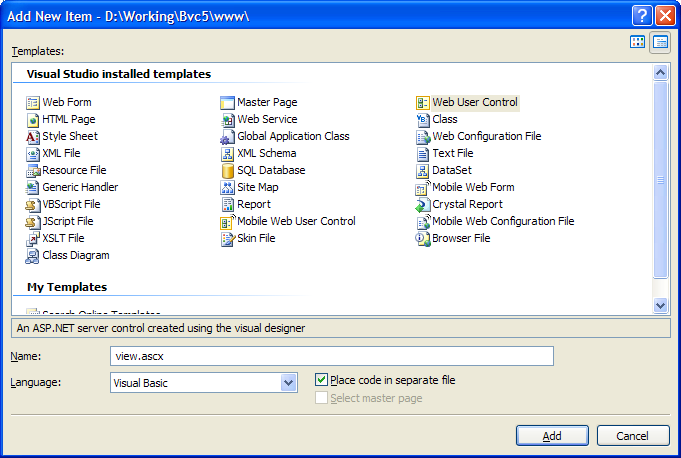Select the Style Sheet template icon
681x458 pixels.
pos(33,137)
